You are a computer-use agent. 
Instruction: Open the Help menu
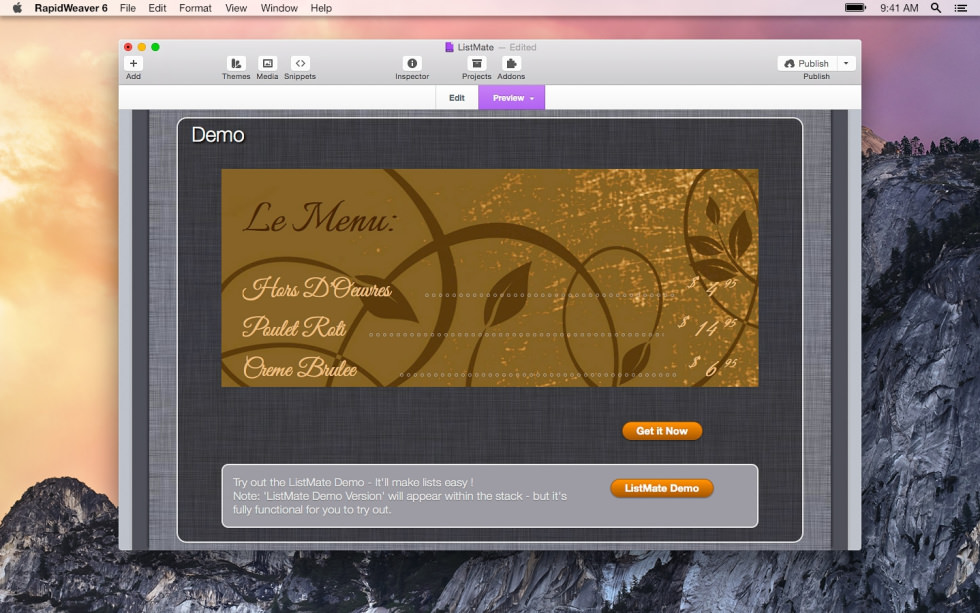[321, 8]
